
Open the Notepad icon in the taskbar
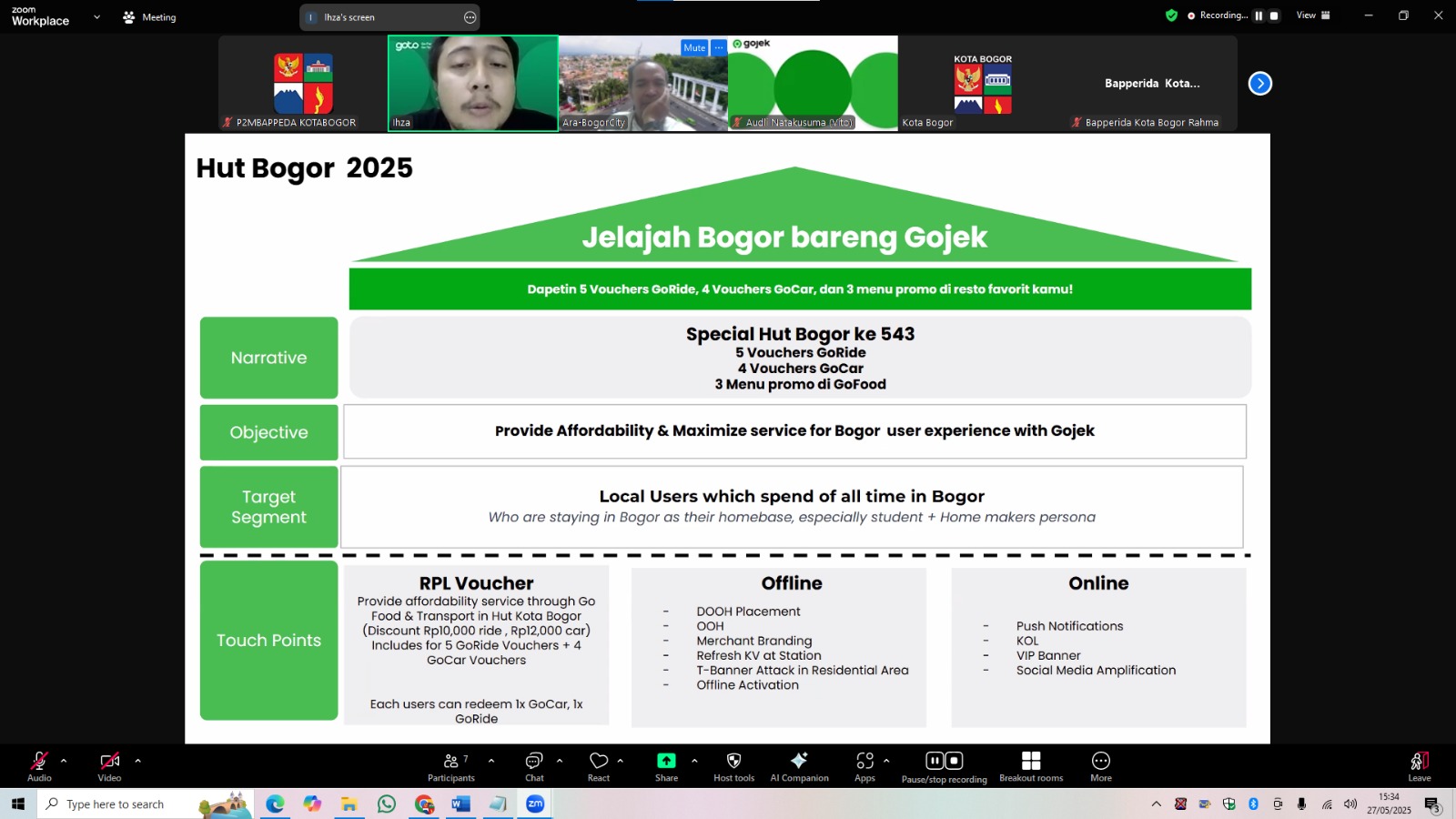[498, 804]
